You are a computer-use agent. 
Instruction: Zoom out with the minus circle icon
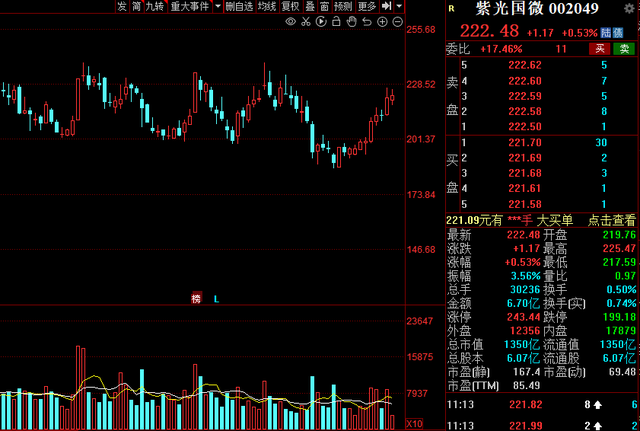coord(398,22)
